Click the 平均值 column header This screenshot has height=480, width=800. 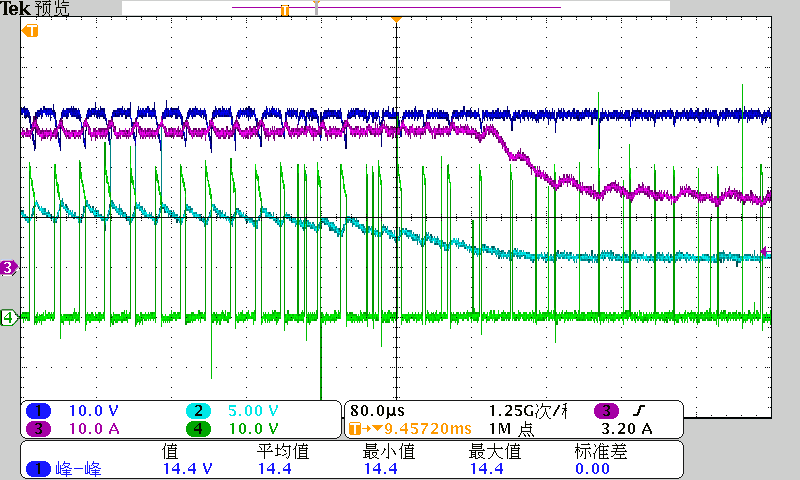point(282,451)
